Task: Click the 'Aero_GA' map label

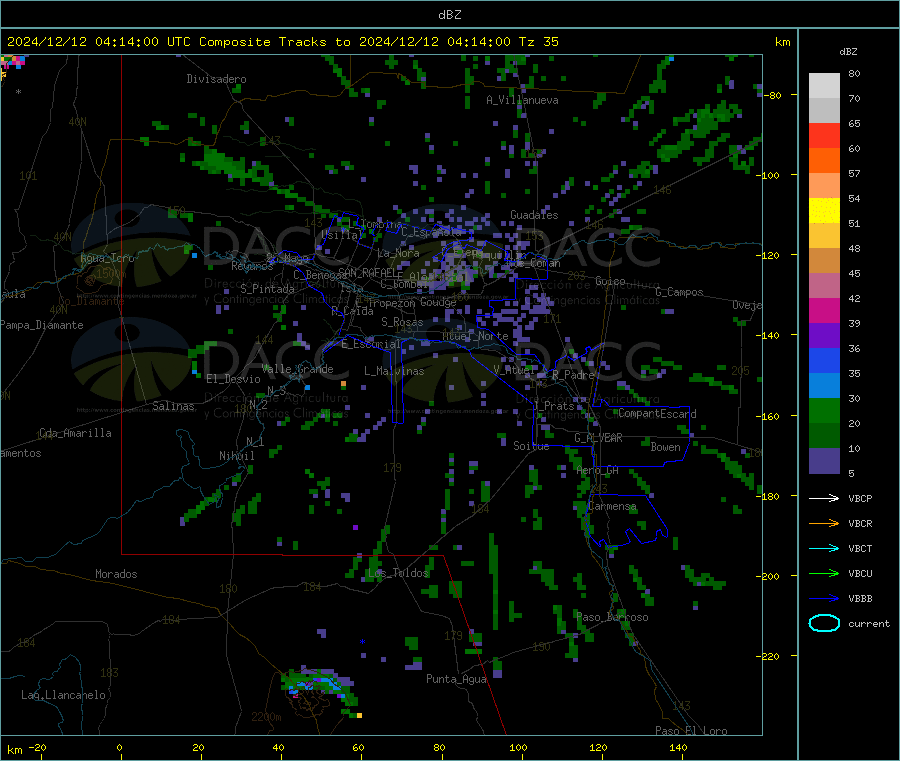Action: point(597,470)
